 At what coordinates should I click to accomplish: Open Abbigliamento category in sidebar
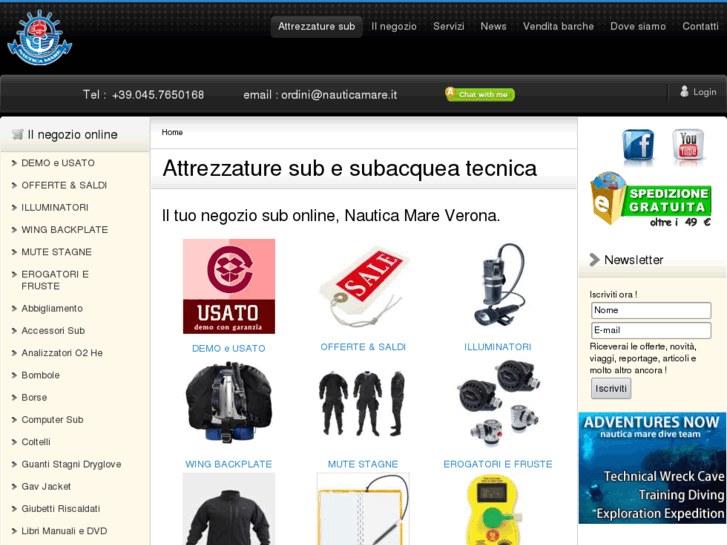pyautogui.click(x=52, y=308)
